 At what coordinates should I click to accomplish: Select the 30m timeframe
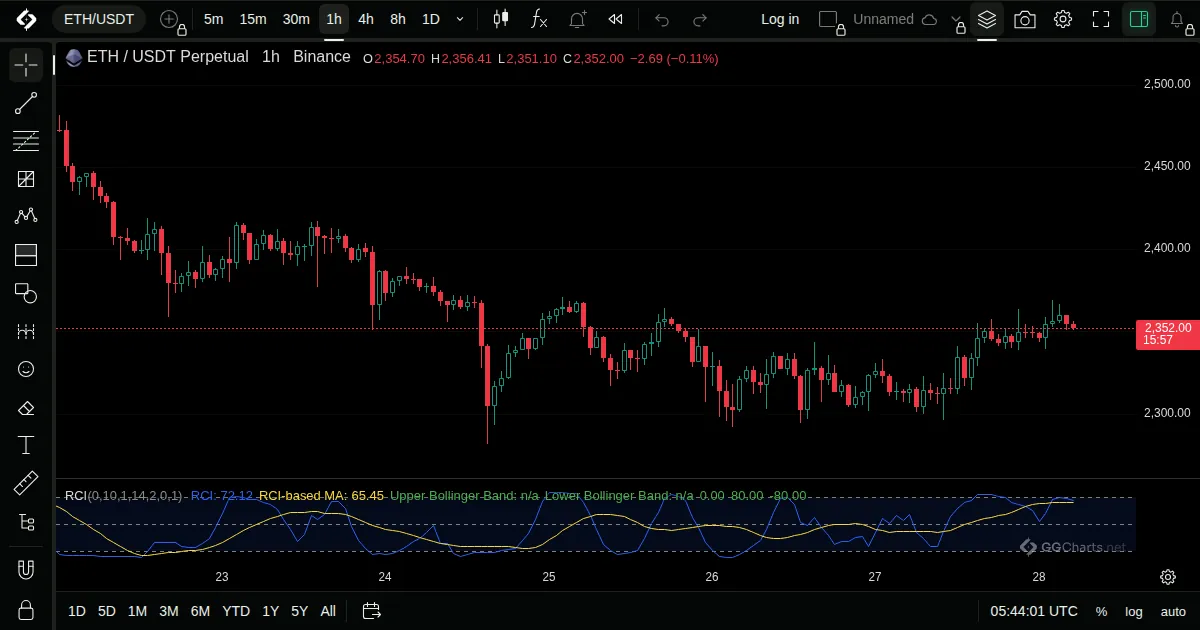(296, 19)
